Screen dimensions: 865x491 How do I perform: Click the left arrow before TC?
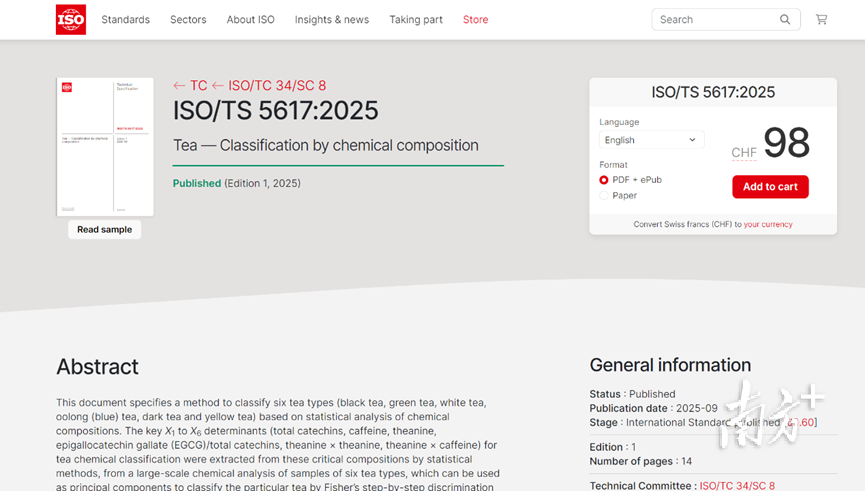coord(179,86)
